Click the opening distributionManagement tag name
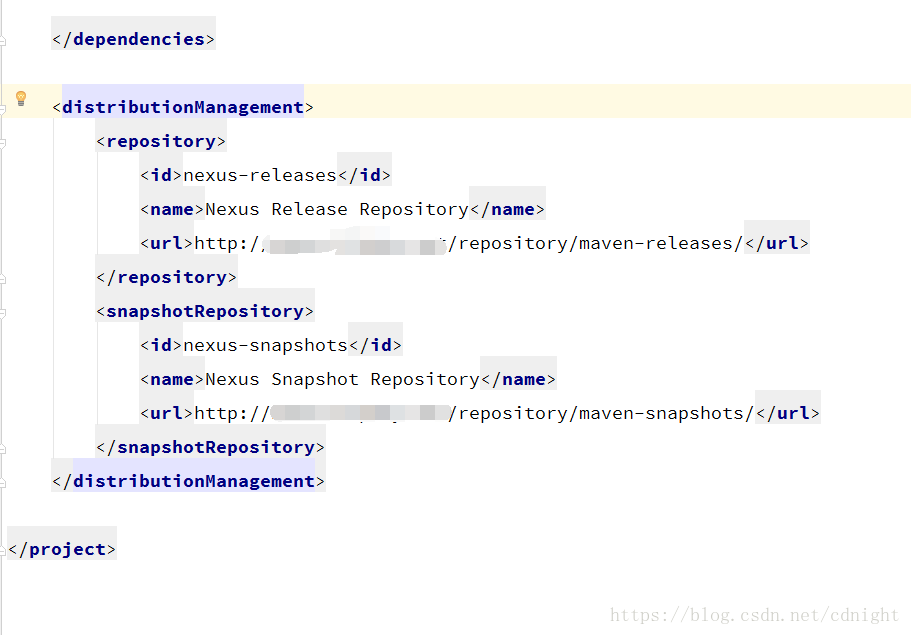This screenshot has width=911, height=635. [x=183, y=107]
